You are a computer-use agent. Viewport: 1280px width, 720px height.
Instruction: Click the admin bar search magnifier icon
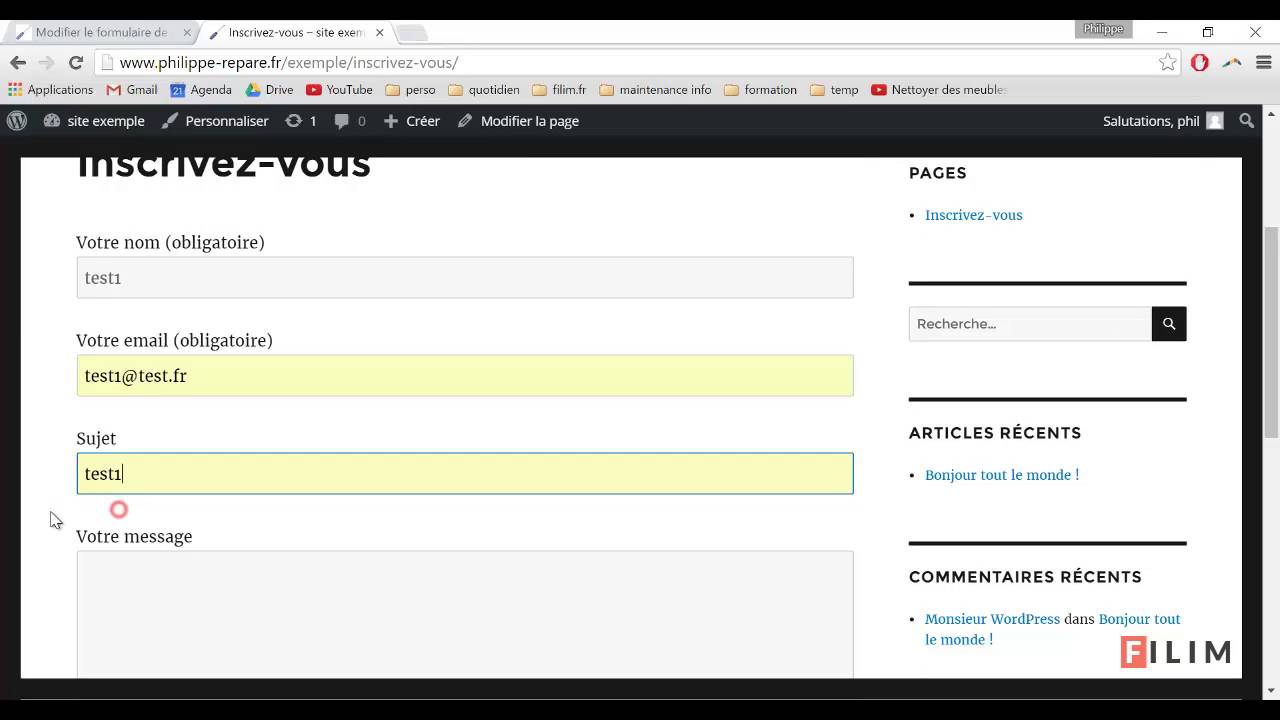click(x=1247, y=121)
